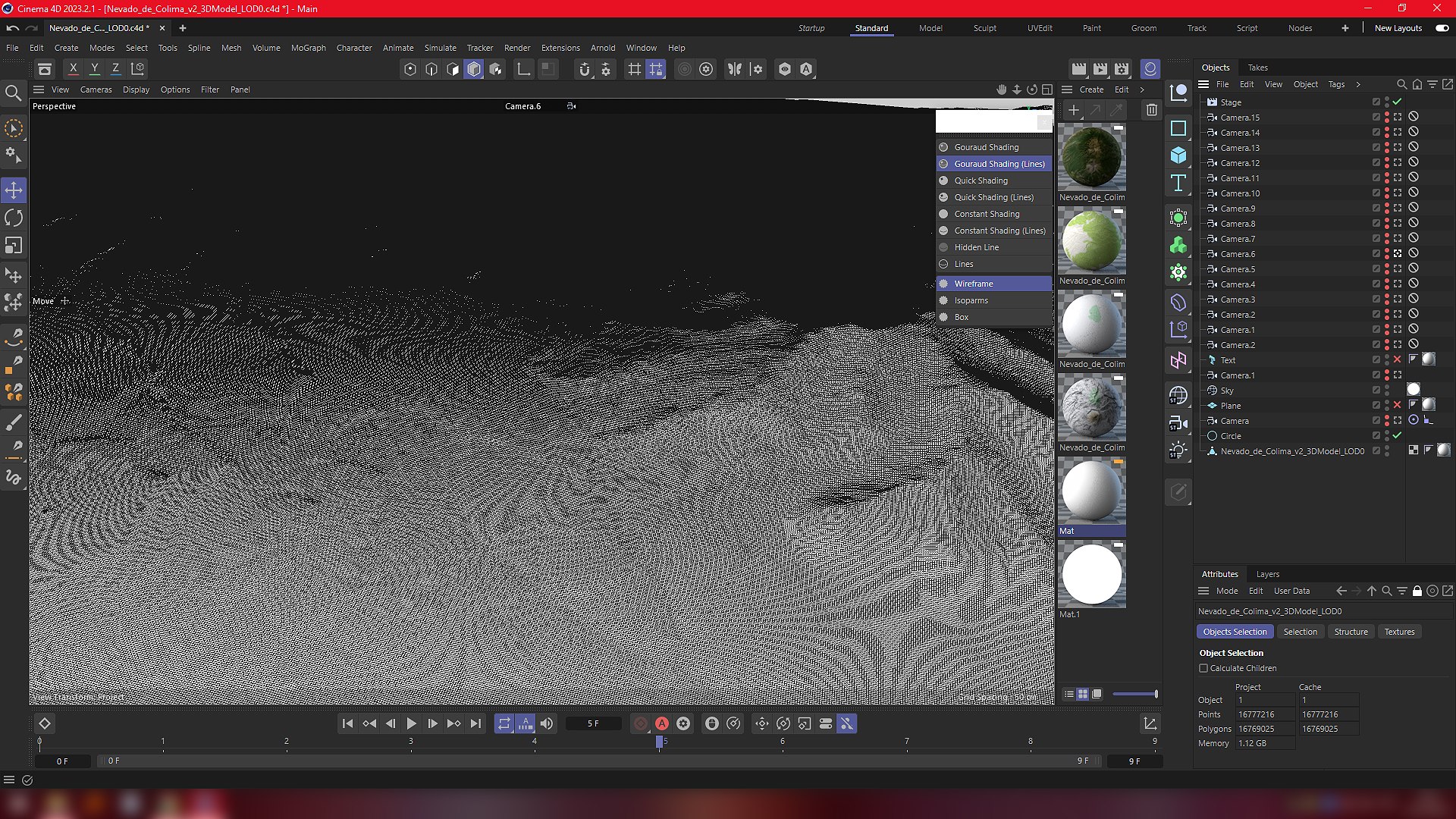The image size is (1456, 819).
Task: Toggle Camera.15 visibility dots
Action: [x=1387, y=117]
